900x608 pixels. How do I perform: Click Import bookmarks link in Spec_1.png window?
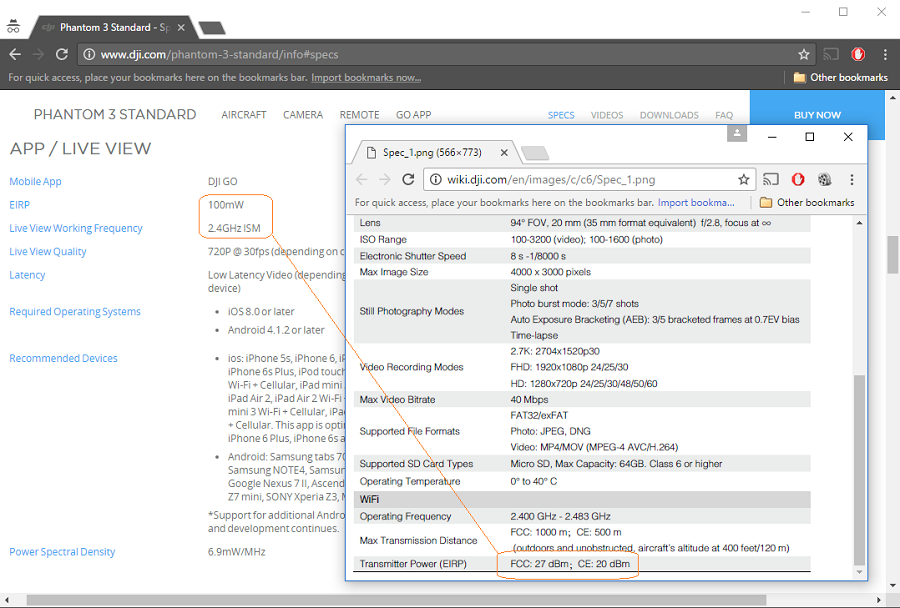696,203
